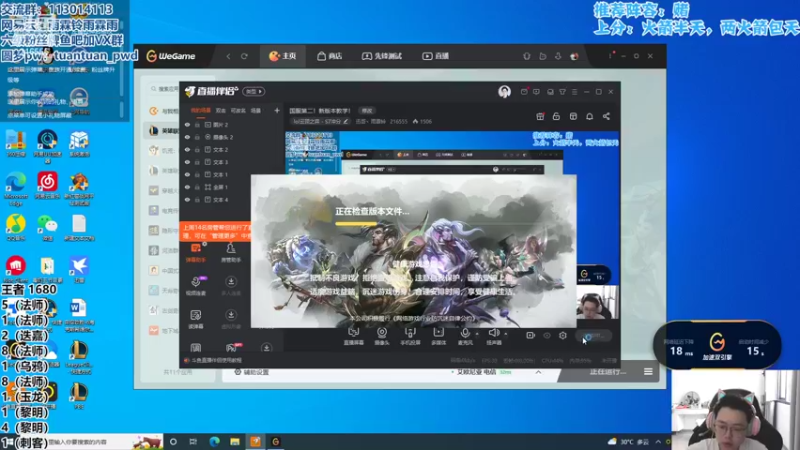Expand microphone volume arrow
800x450 pixels.
pos(477,334)
